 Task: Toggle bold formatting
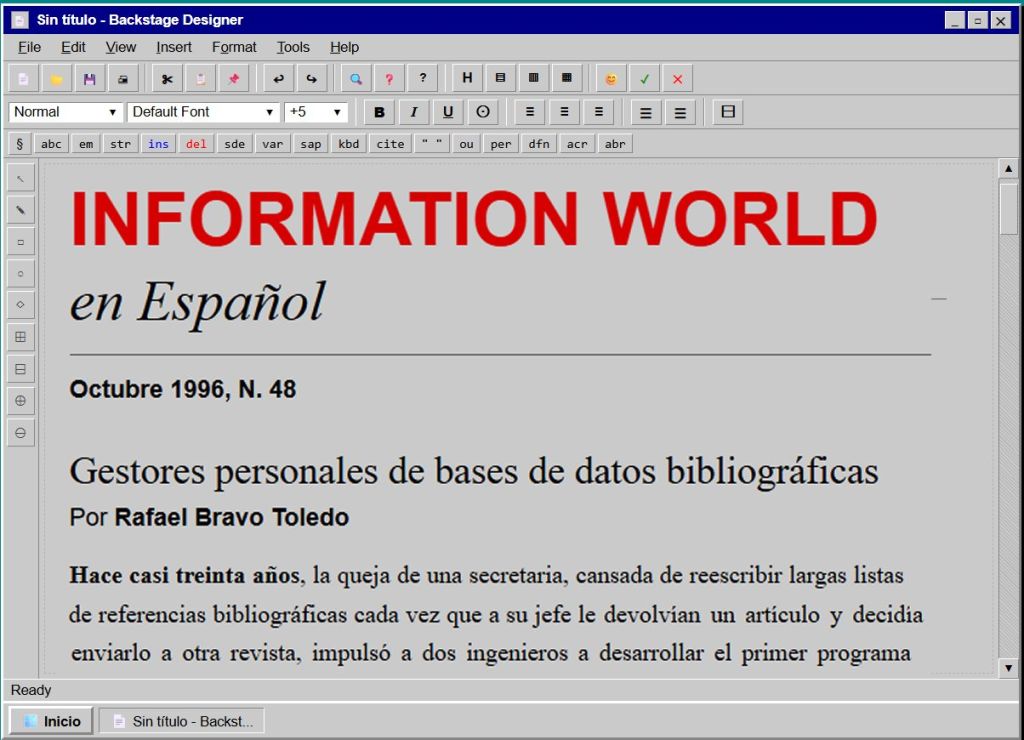[379, 112]
